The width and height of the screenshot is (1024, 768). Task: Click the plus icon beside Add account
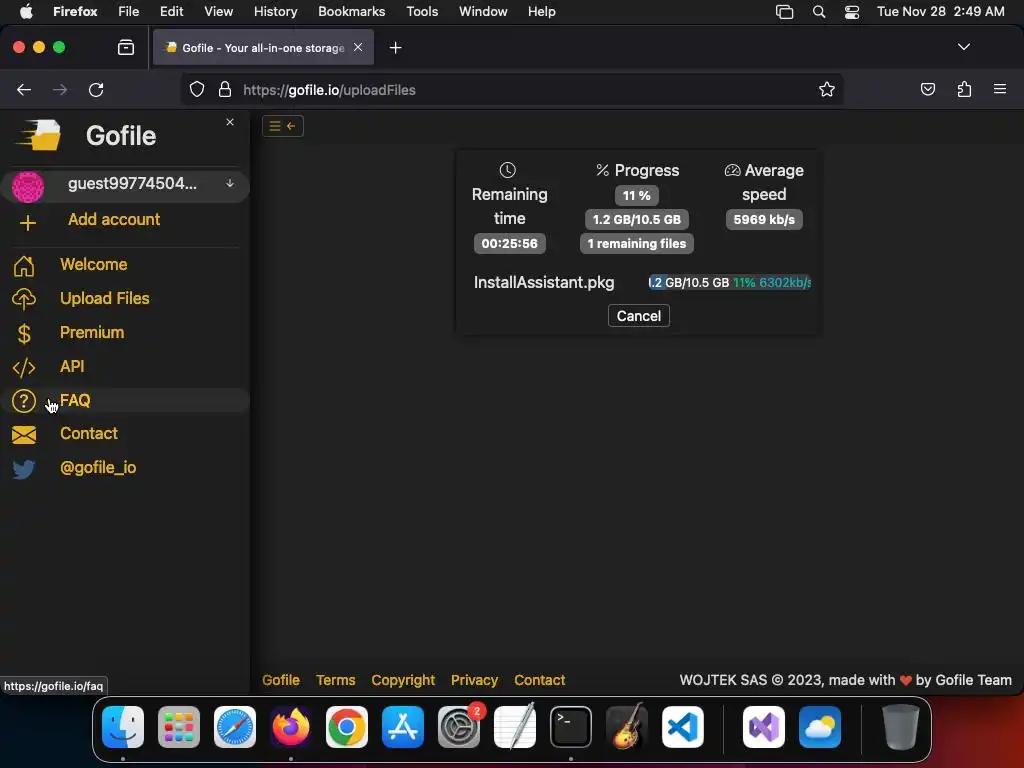pyautogui.click(x=27, y=223)
